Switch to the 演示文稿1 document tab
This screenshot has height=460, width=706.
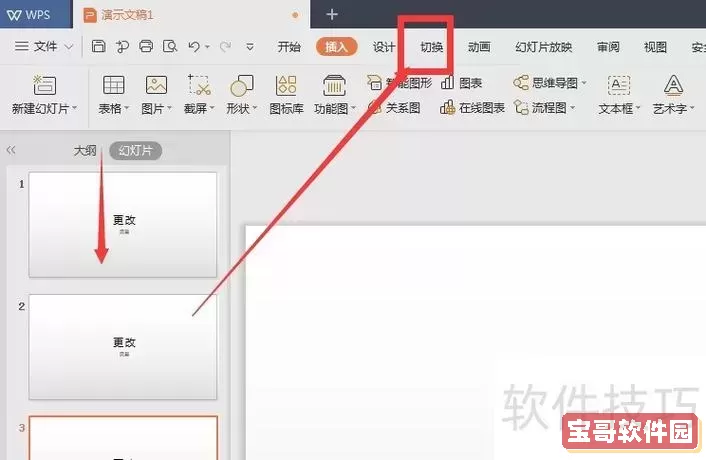click(191, 15)
